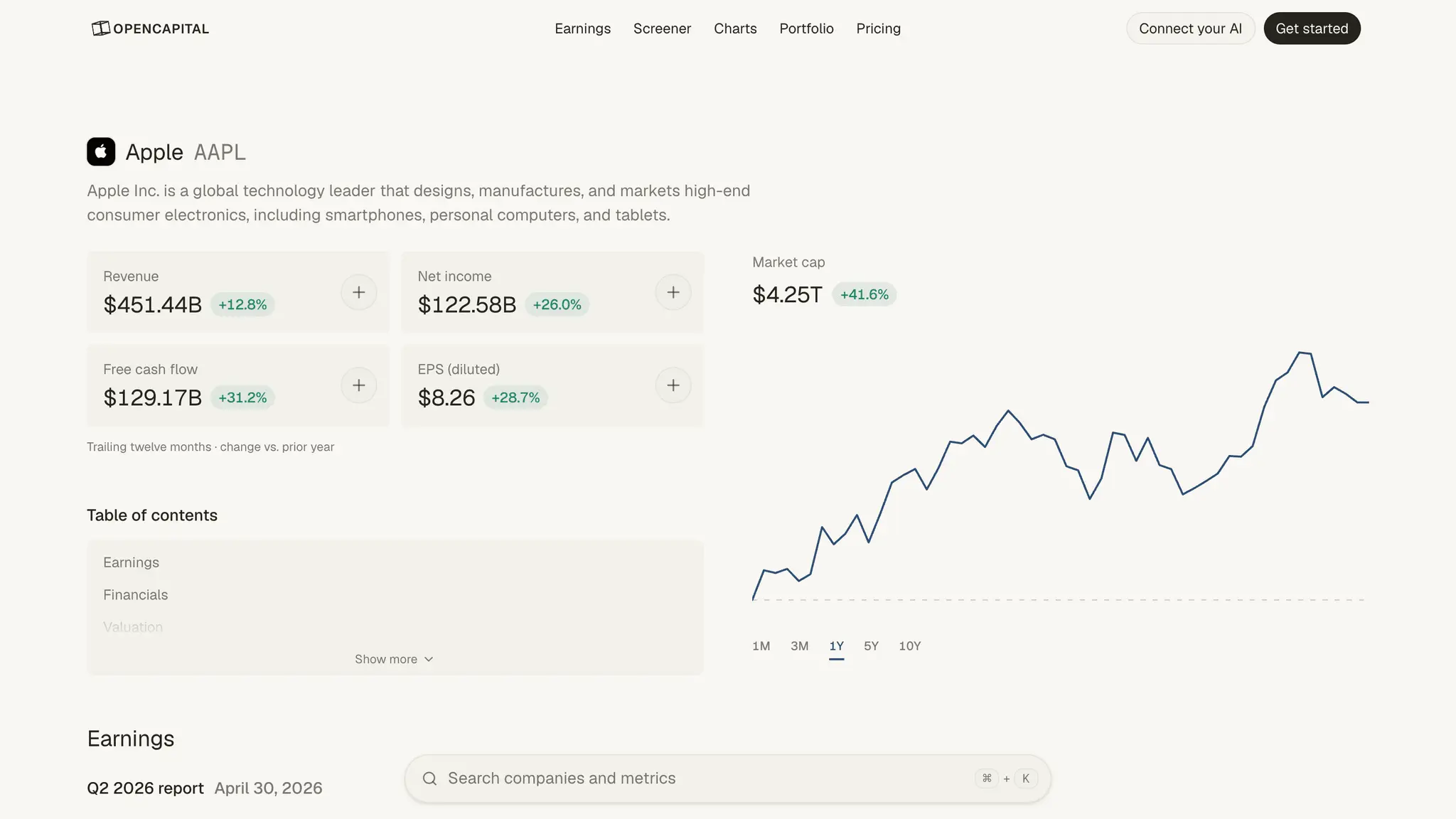Image resolution: width=1456 pixels, height=819 pixels.
Task: Click the search magnifier icon
Action: point(429,778)
